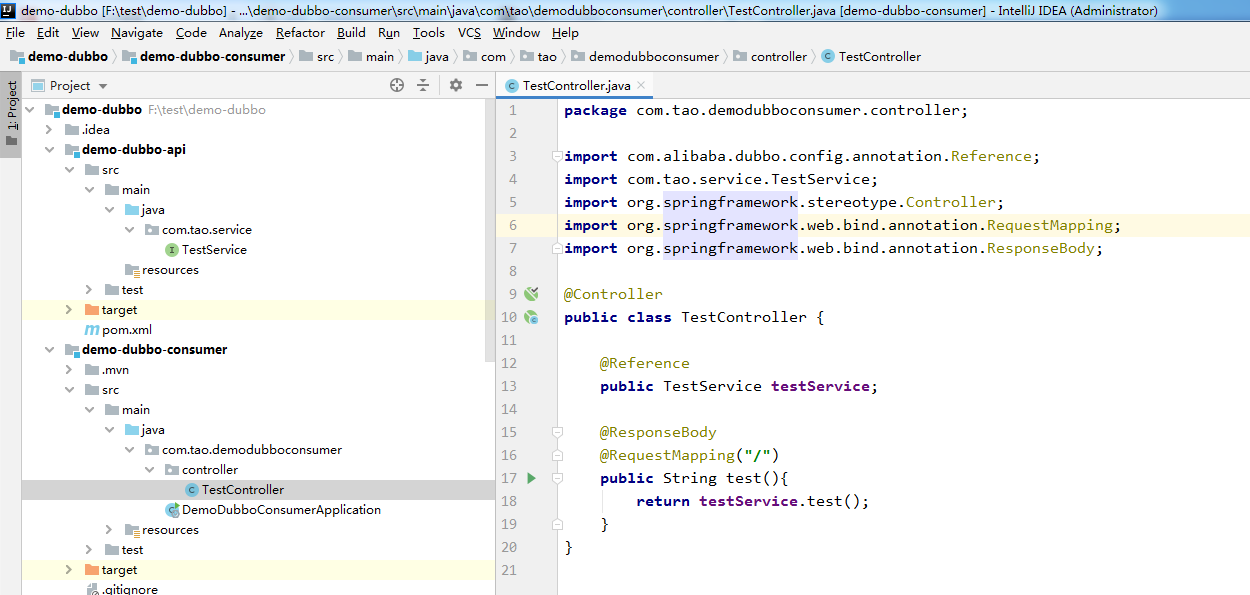This screenshot has height=595, width=1250.
Task: Click the TestController breadcrumb class icon
Action: [827, 57]
